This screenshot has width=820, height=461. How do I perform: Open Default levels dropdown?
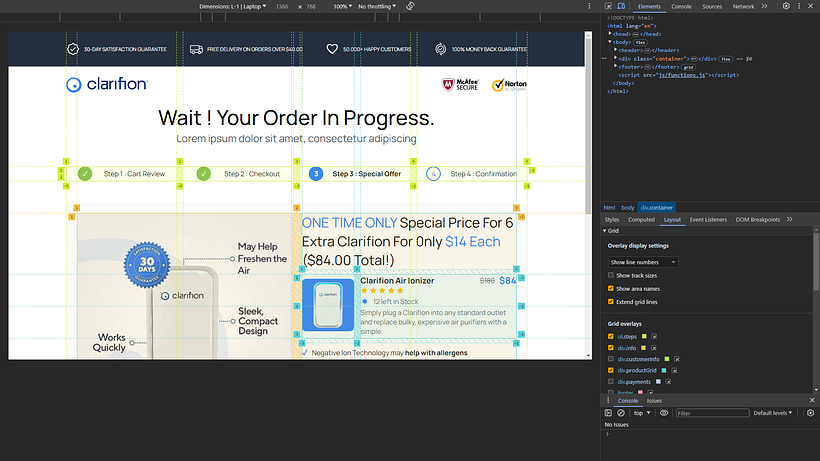click(773, 413)
